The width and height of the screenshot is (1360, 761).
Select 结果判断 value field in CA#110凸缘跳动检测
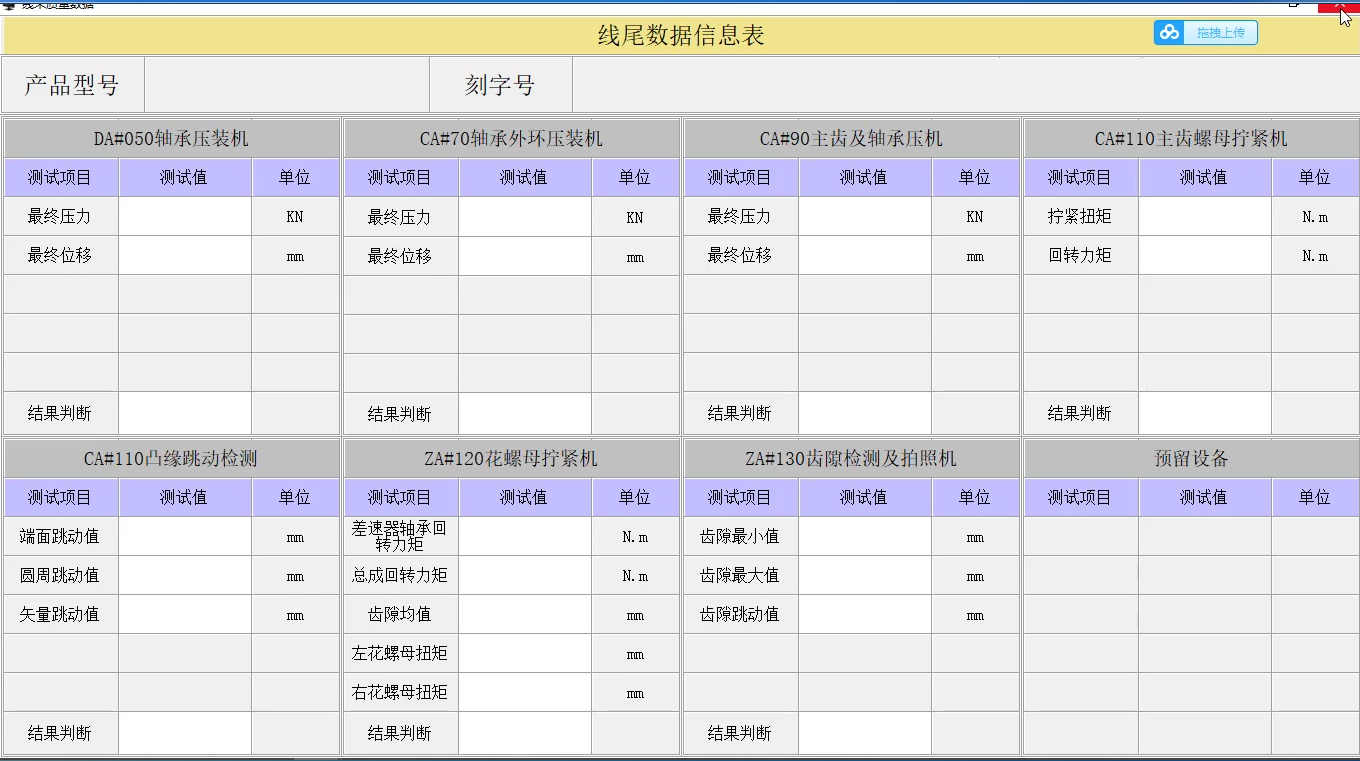(185, 733)
